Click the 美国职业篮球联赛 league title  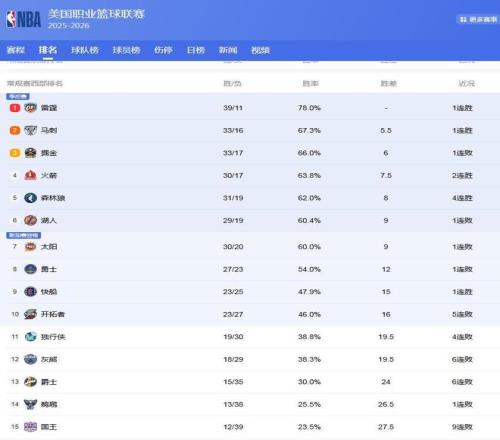pyautogui.click(x=96, y=14)
